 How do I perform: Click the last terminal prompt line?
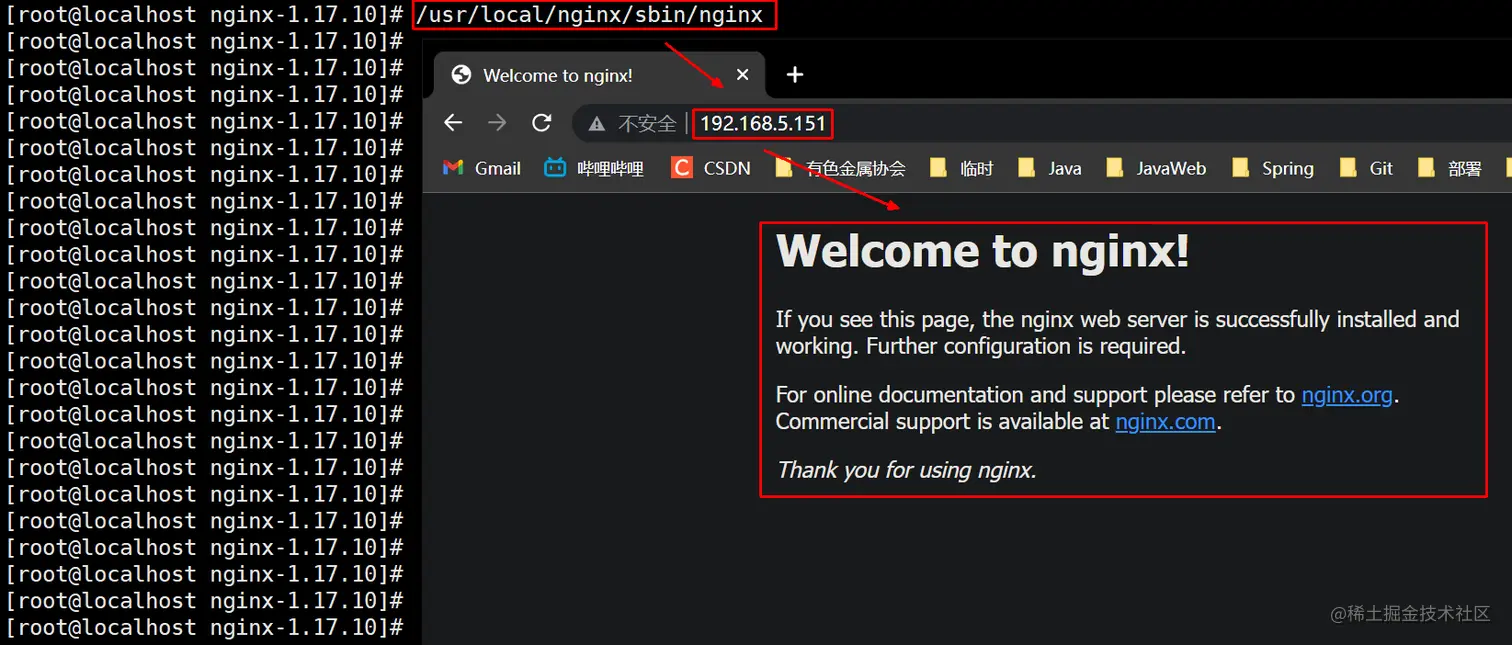pos(204,628)
